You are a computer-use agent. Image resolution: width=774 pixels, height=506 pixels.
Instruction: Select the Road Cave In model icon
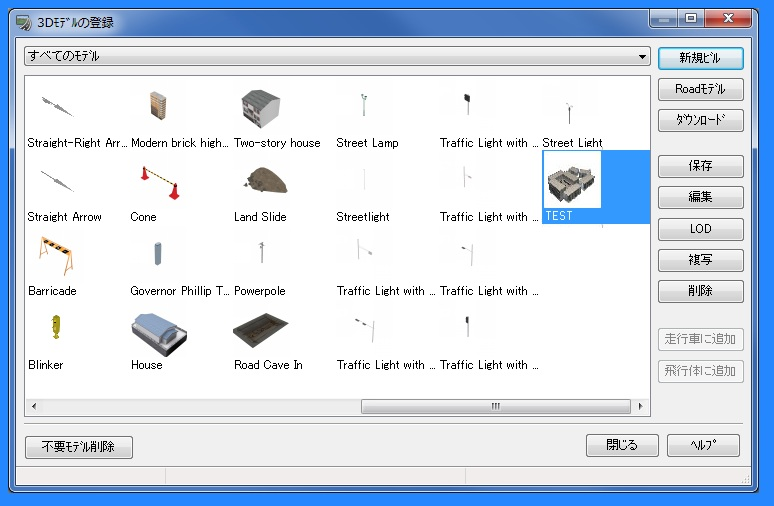tap(261, 329)
